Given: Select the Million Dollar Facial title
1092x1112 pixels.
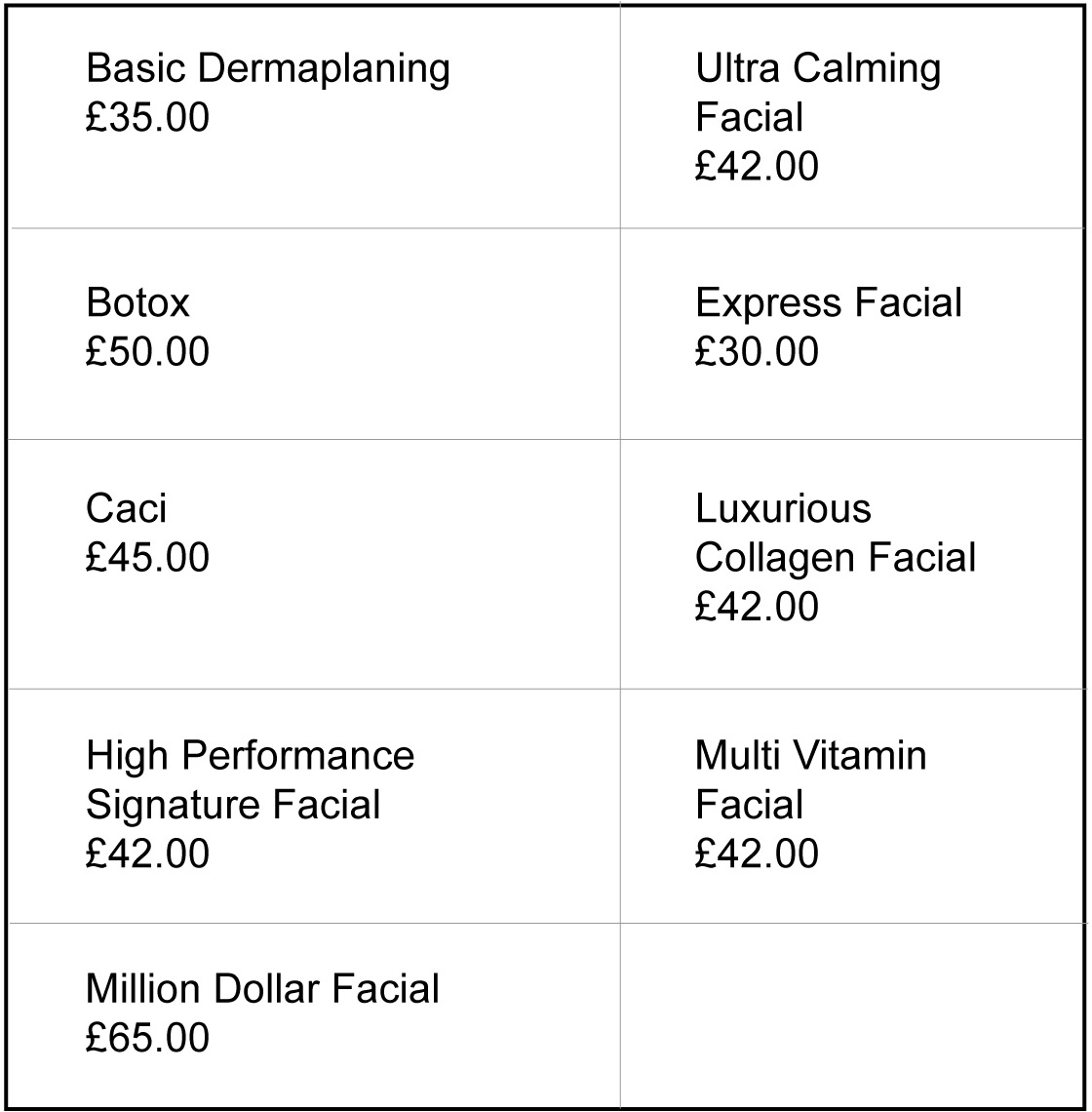Looking at the screenshot, I should (262, 989).
